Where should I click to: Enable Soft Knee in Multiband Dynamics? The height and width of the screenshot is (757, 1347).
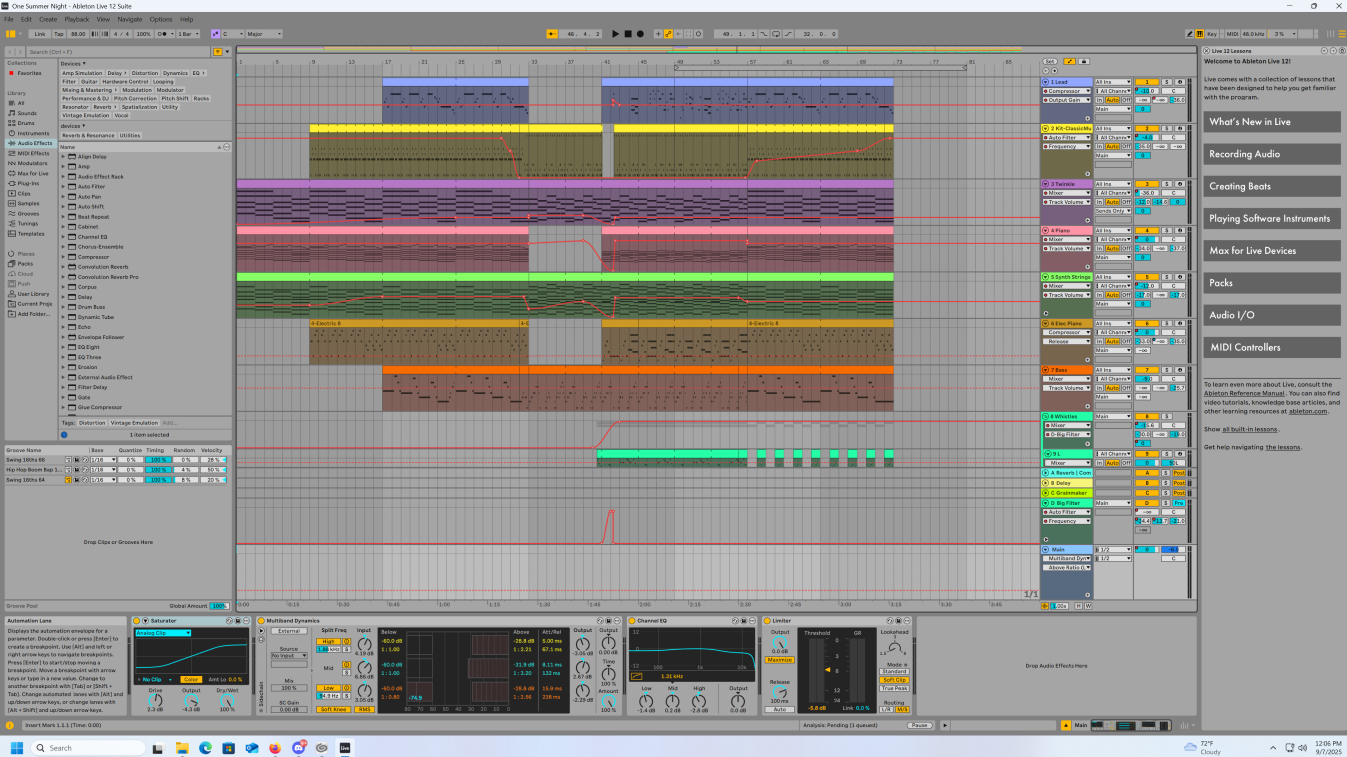[x=333, y=709]
